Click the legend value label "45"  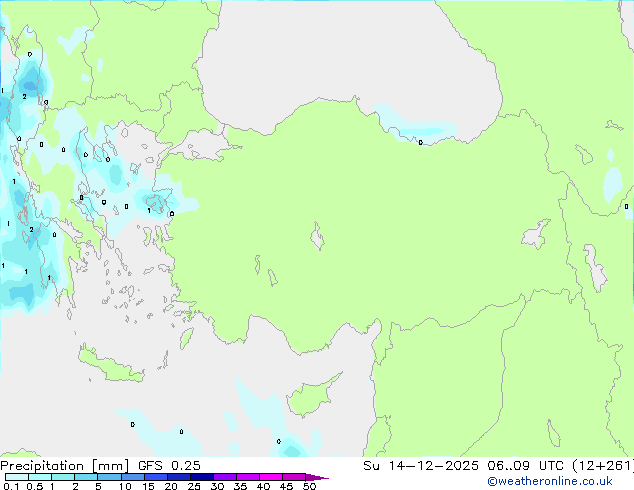pos(286,486)
